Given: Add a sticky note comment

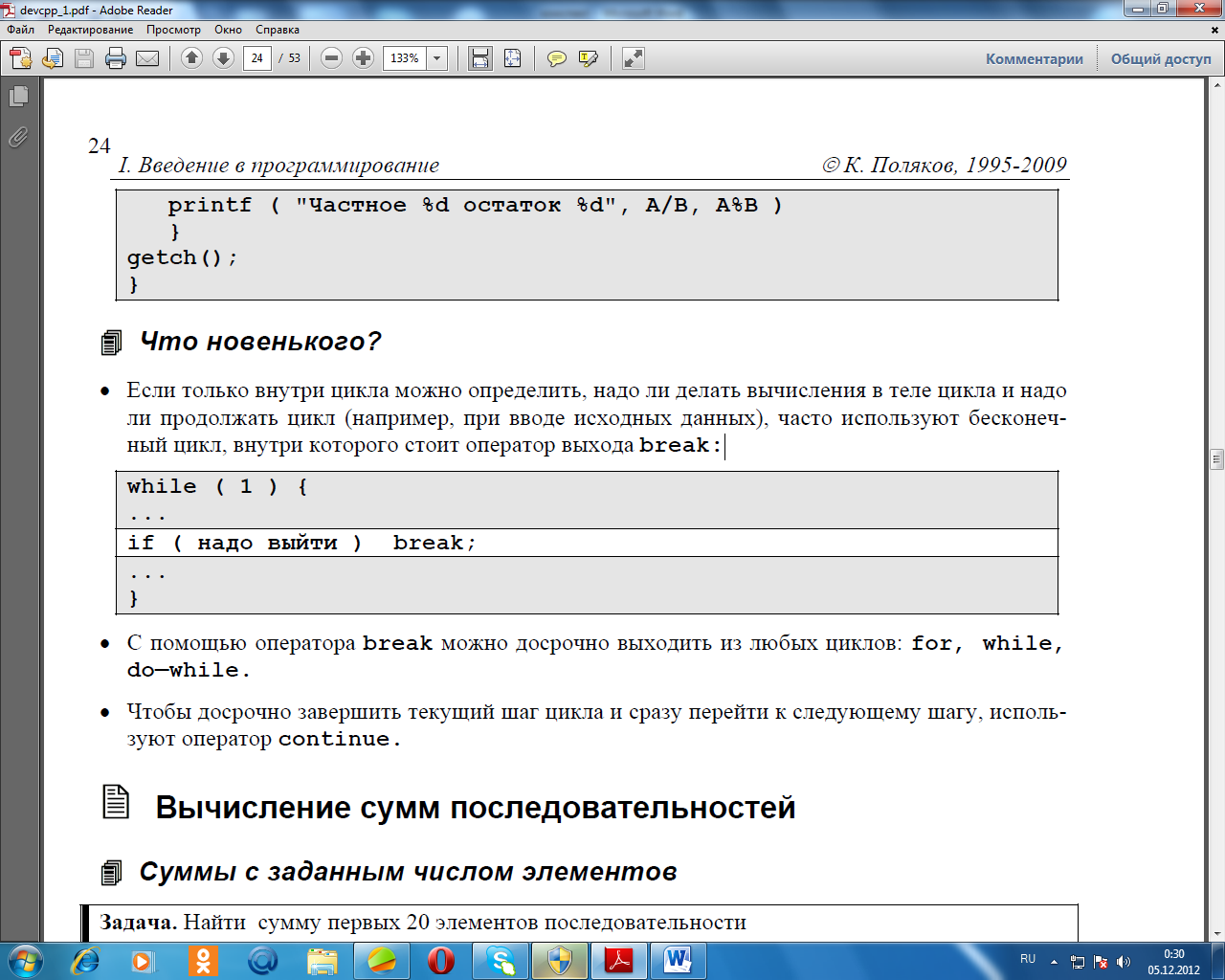Looking at the screenshot, I should pos(556,58).
